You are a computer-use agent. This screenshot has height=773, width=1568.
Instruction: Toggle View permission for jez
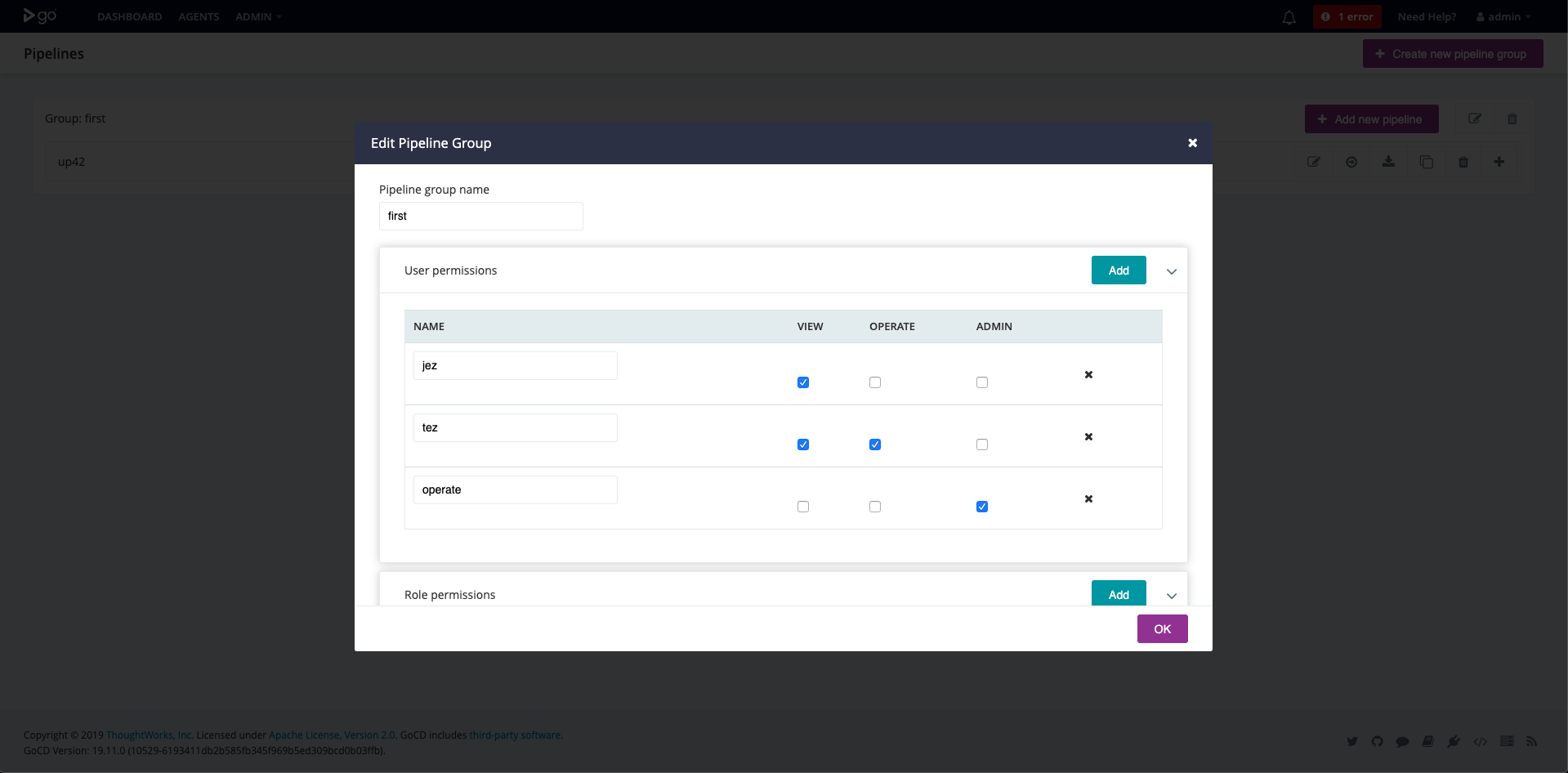coord(803,382)
